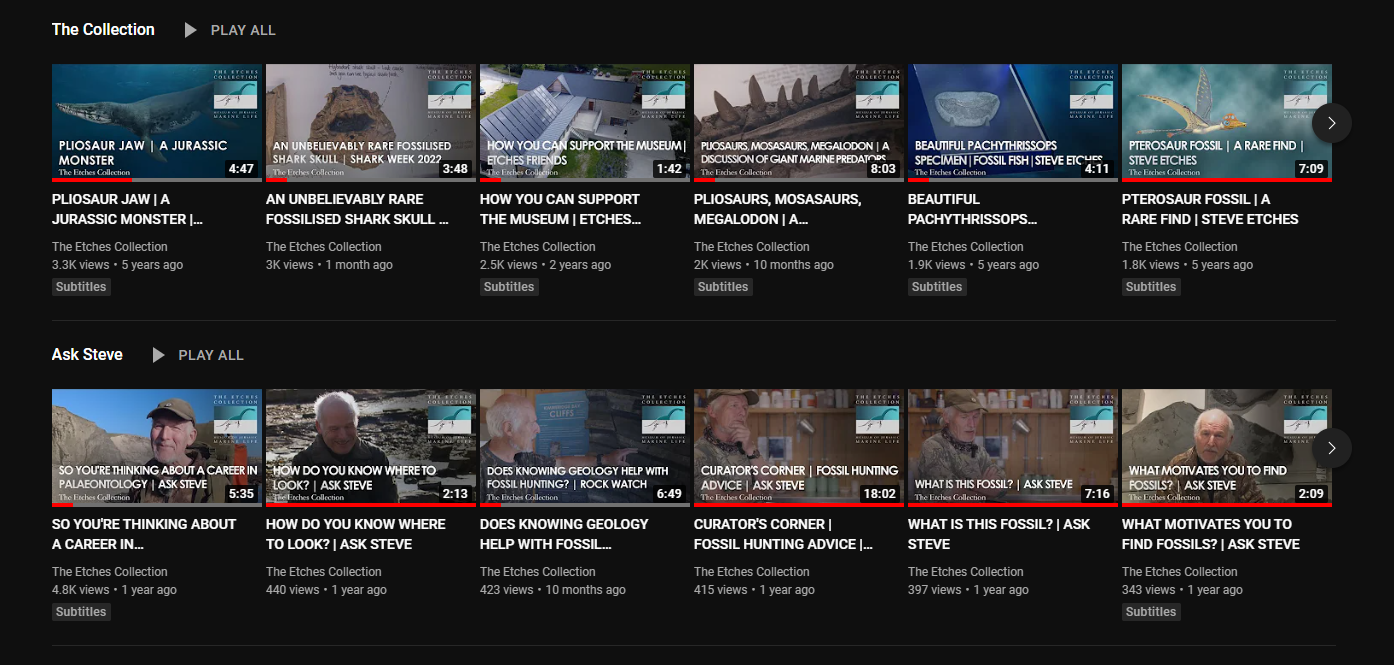Open the Ask Steve playlist title
The image size is (1394, 665).
(x=87, y=355)
